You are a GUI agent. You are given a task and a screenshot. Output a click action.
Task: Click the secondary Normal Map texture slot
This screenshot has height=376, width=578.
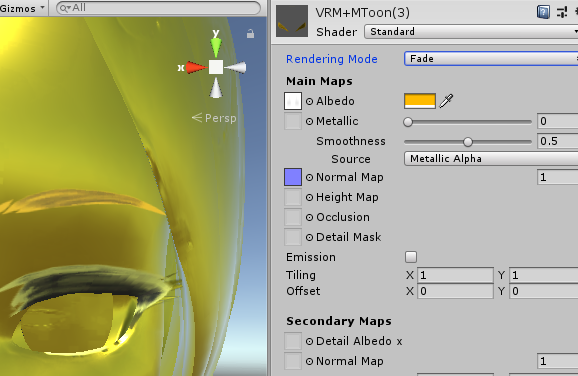click(293, 361)
